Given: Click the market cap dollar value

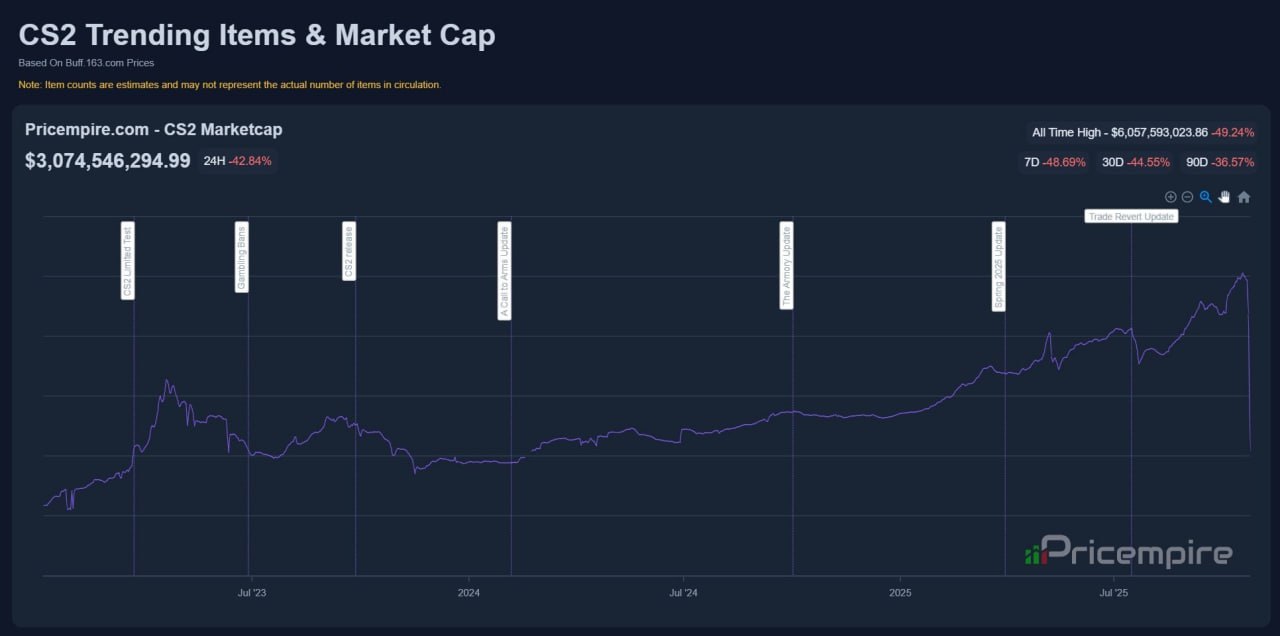Looking at the screenshot, I should (108, 160).
